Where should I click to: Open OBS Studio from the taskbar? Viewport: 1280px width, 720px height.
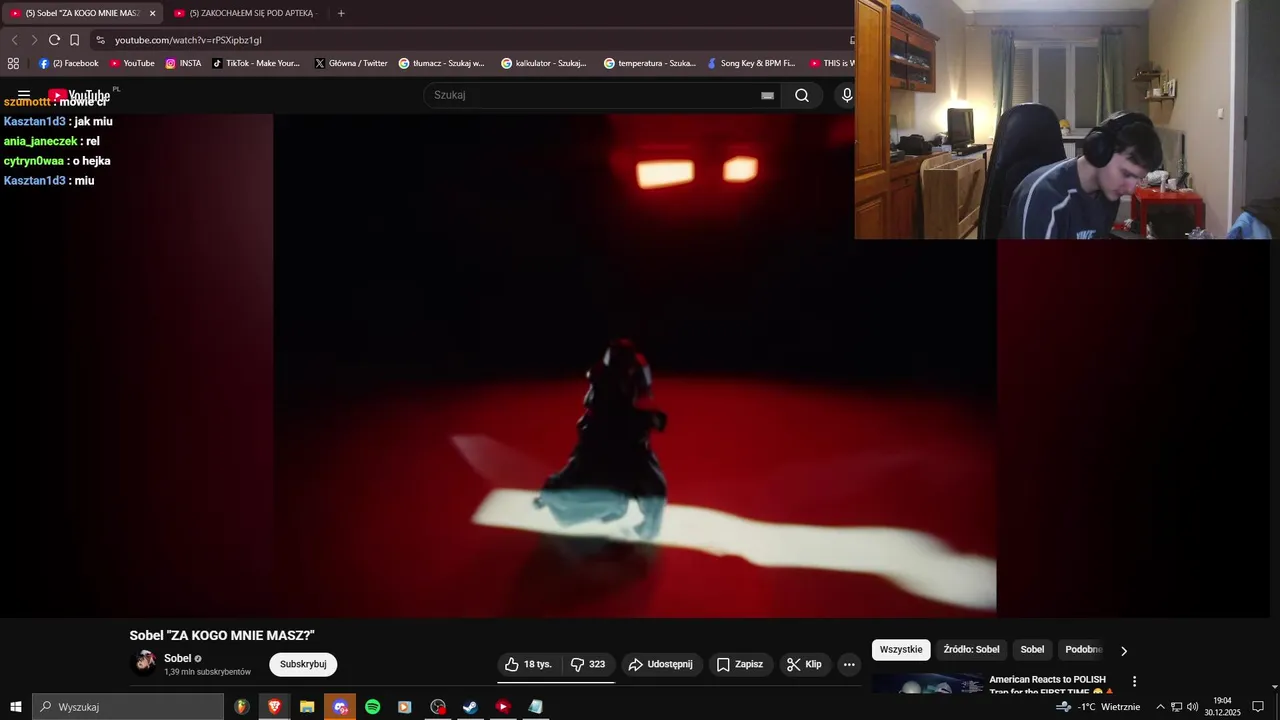coord(438,707)
